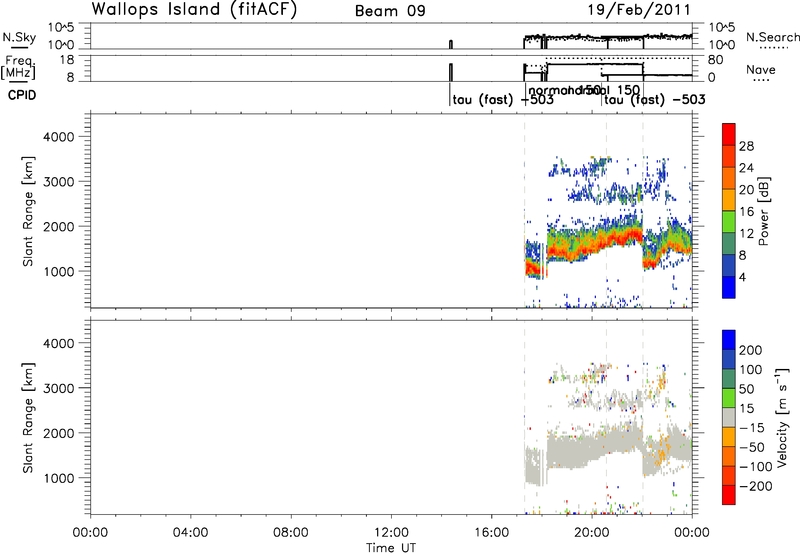Screen dimensions: 800x554
Task: Click the "16" label on the power colorbar
Action: pyautogui.click(x=746, y=212)
